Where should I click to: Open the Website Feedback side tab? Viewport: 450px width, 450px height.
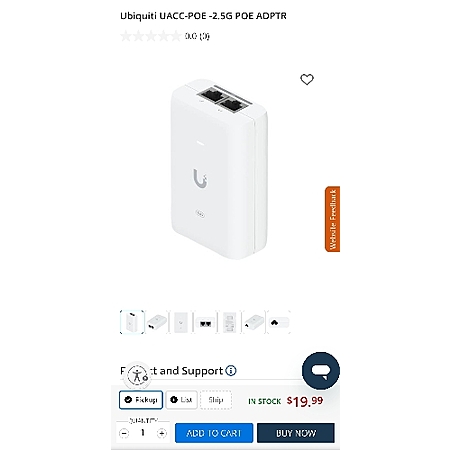(x=332, y=219)
